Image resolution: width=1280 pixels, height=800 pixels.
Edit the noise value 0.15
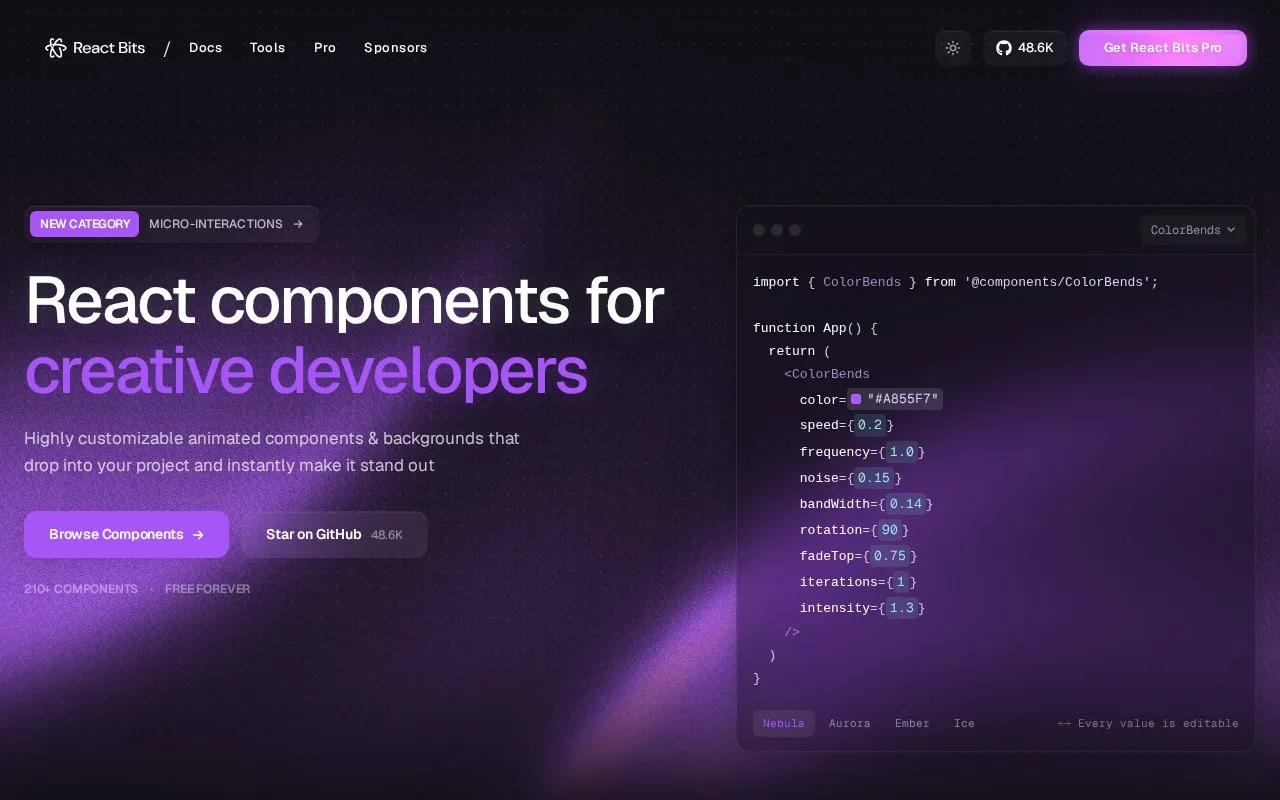(874, 478)
